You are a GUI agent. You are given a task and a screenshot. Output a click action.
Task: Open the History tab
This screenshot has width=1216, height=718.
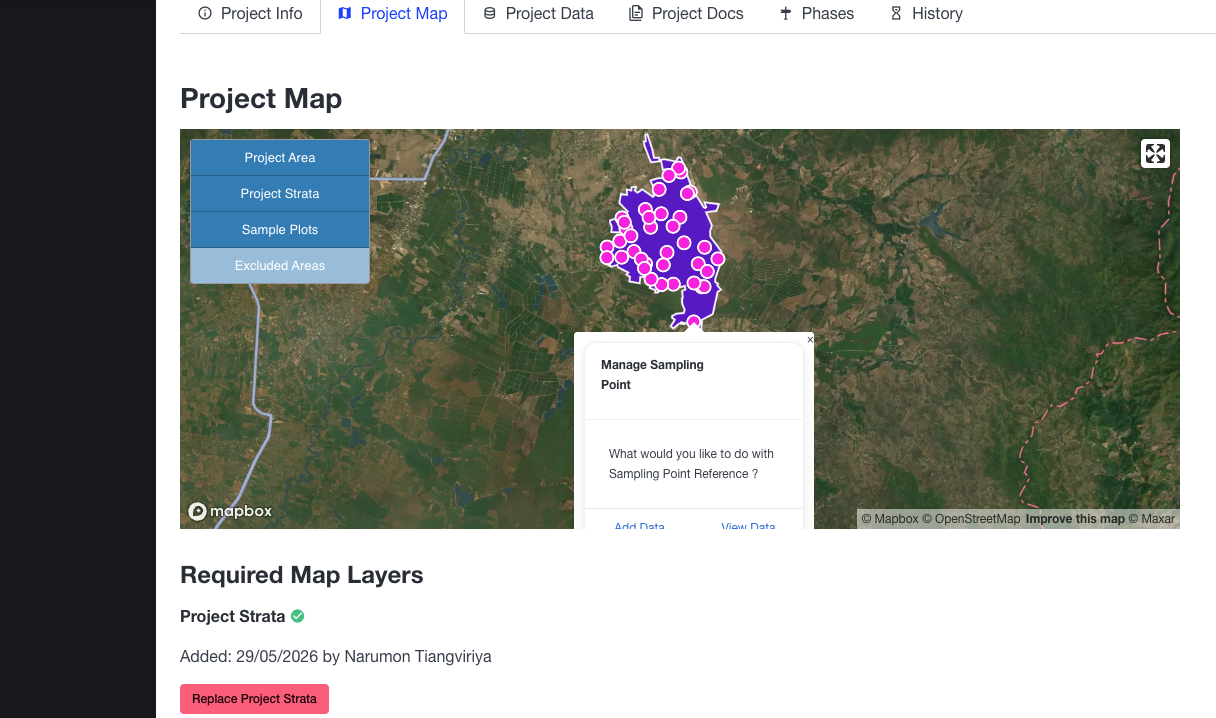pyautogui.click(x=926, y=14)
